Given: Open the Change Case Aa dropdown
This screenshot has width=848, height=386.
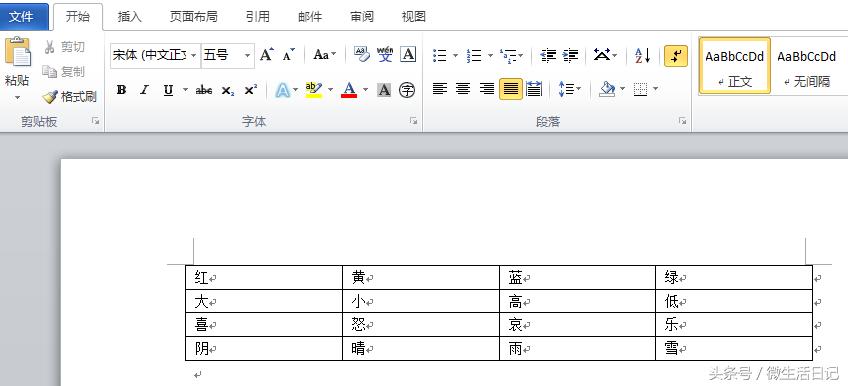Looking at the screenshot, I should point(324,55).
